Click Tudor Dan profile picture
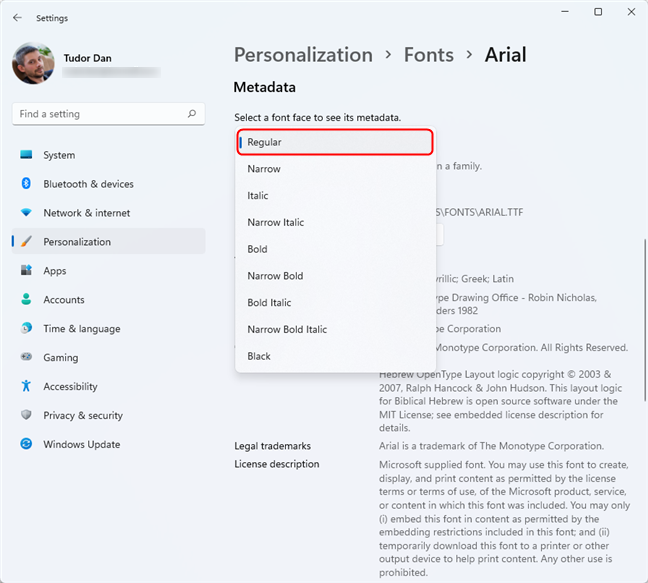648x583 pixels. pyautogui.click(x=33, y=63)
